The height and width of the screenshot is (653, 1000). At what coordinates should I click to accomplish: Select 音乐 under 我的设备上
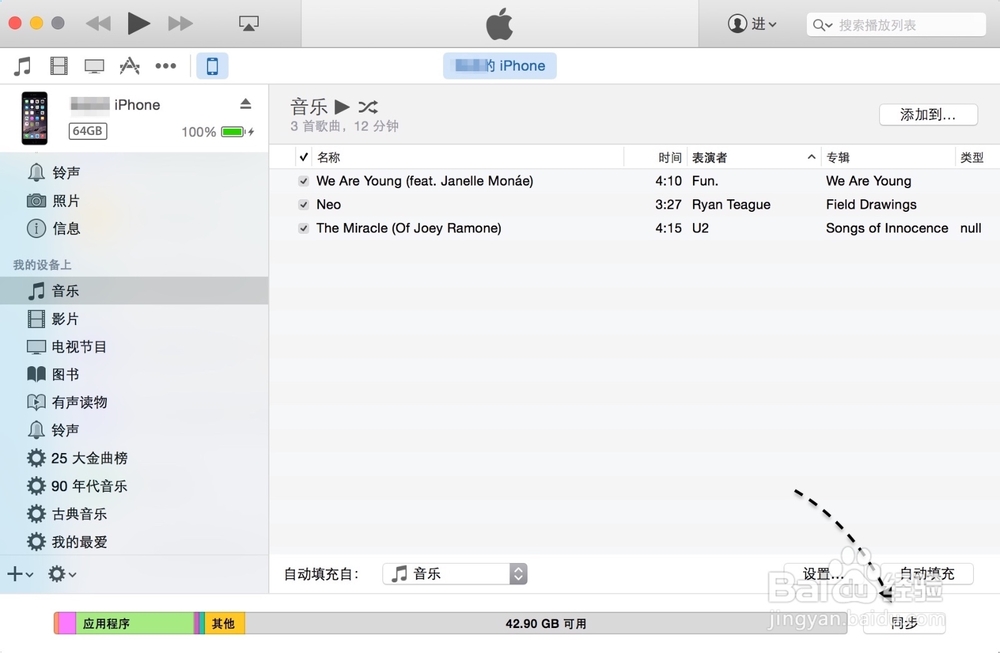click(134, 291)
